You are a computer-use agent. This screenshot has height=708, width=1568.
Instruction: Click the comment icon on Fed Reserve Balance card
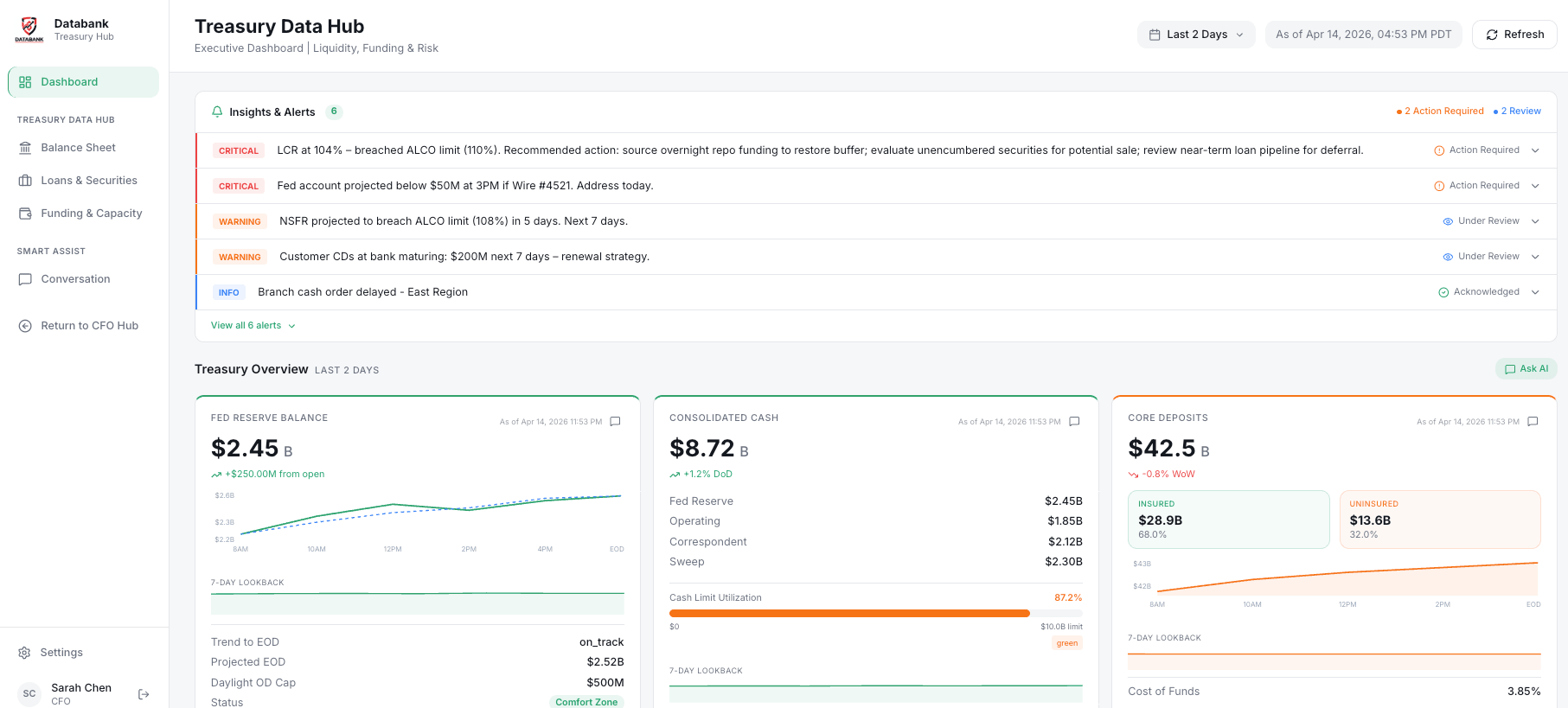615,422
